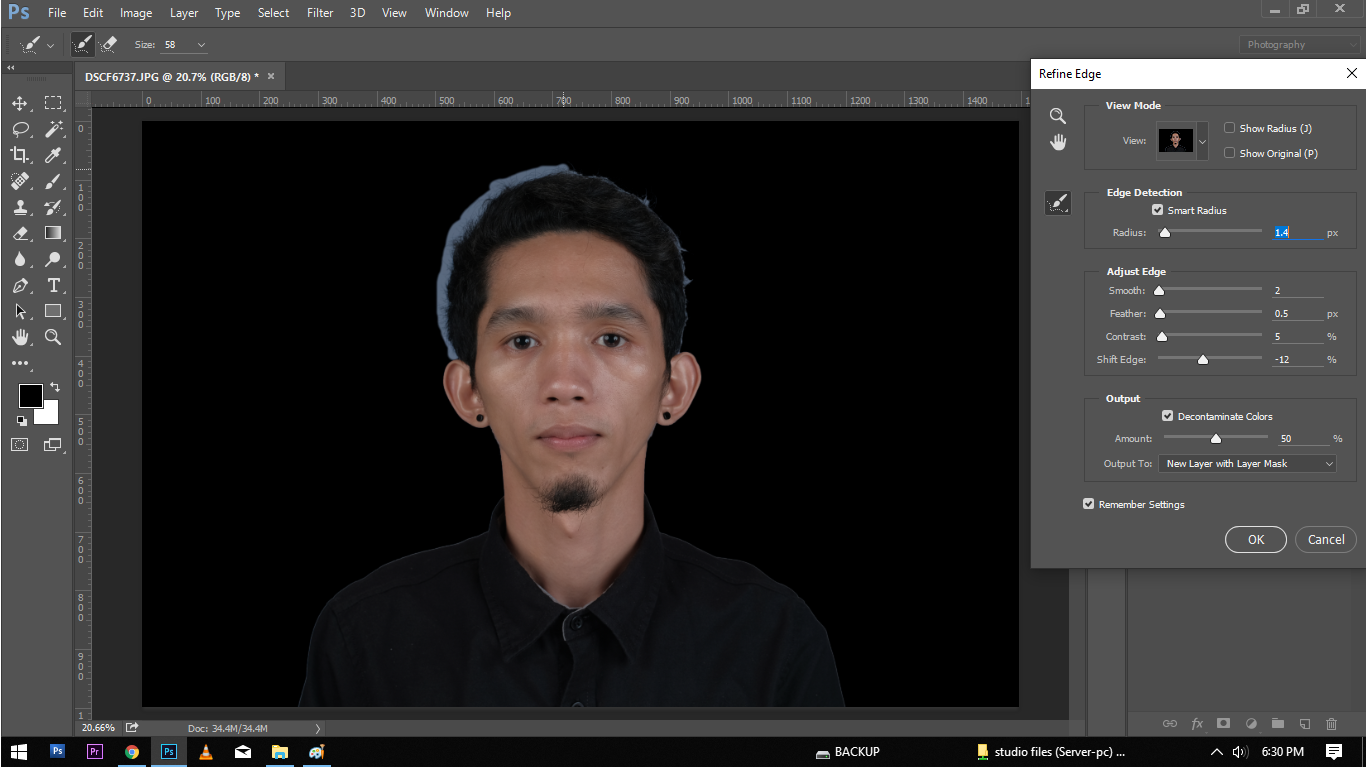The image size is (1366, 768).
Task: Enable the Show Radius checkbox
Action: 1230,128
